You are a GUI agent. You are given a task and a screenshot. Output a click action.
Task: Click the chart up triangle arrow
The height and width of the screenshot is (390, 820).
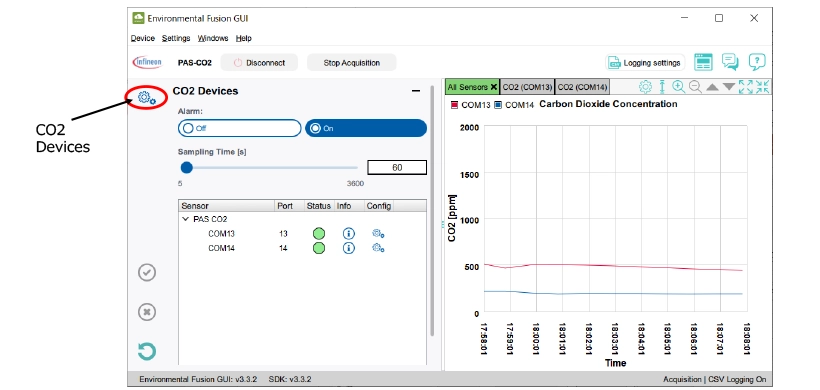pyautogui.click(x=712, y=87)
